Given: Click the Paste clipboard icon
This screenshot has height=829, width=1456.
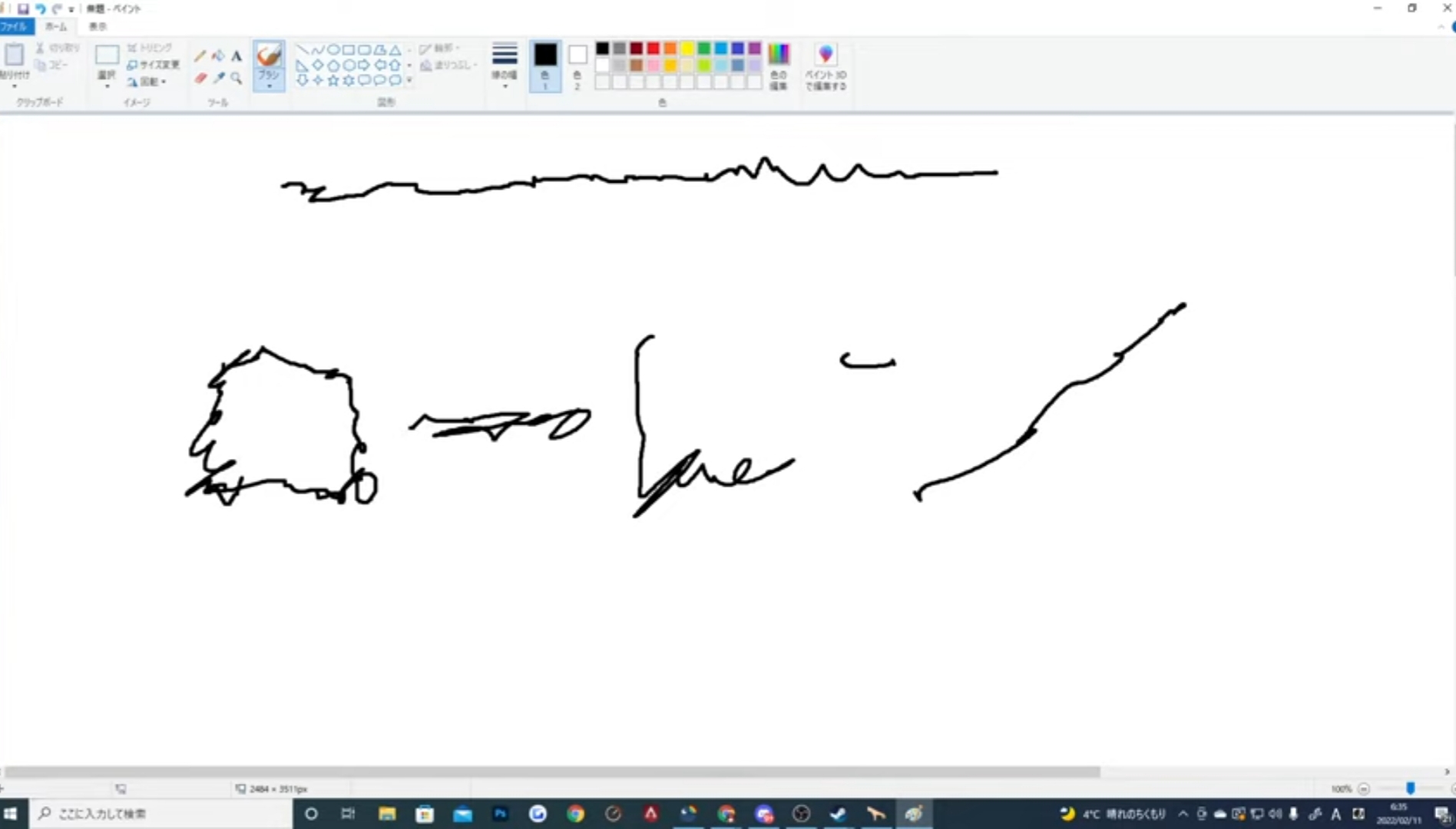Looking at the screenshot, I should pyautogui.click(x=14, y=54).
